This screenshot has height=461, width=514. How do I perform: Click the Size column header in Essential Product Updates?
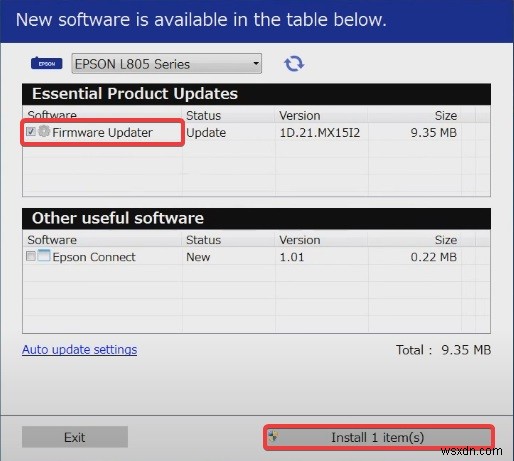pos(446,116)
